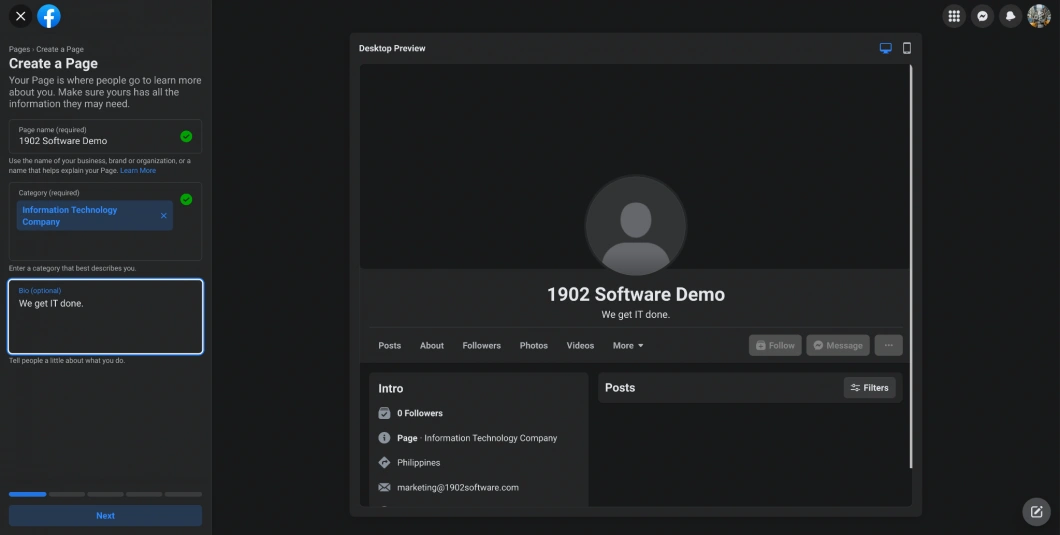Select the Posts tab in preview
This screenshot has height=535, width=1060.
(389, 346)
